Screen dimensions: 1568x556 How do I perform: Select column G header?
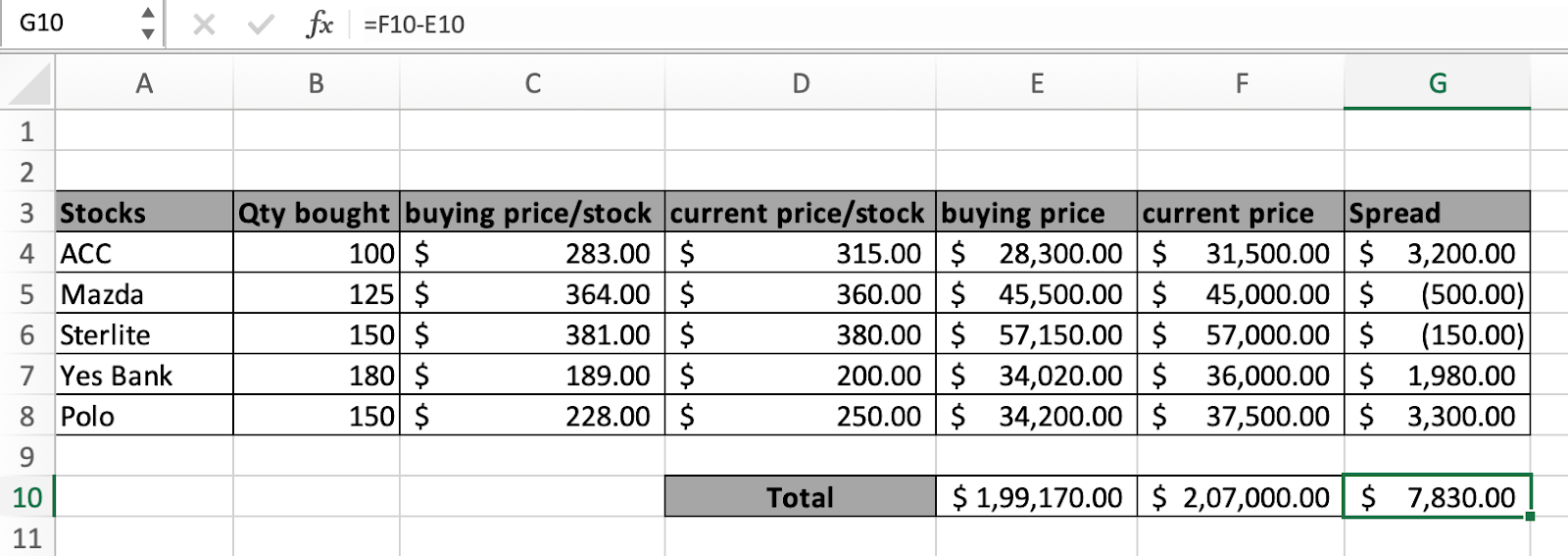(1437, 84)
